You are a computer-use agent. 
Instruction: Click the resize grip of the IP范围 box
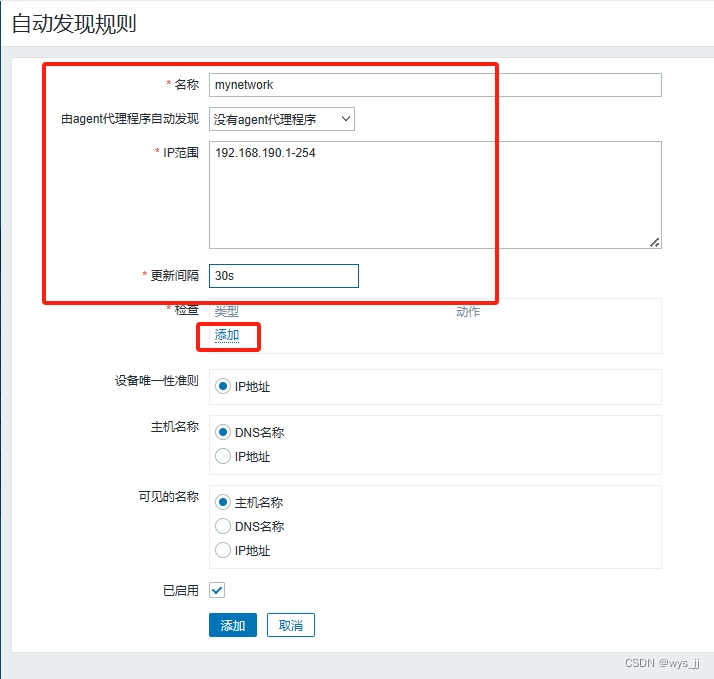[x=654, y=242]
